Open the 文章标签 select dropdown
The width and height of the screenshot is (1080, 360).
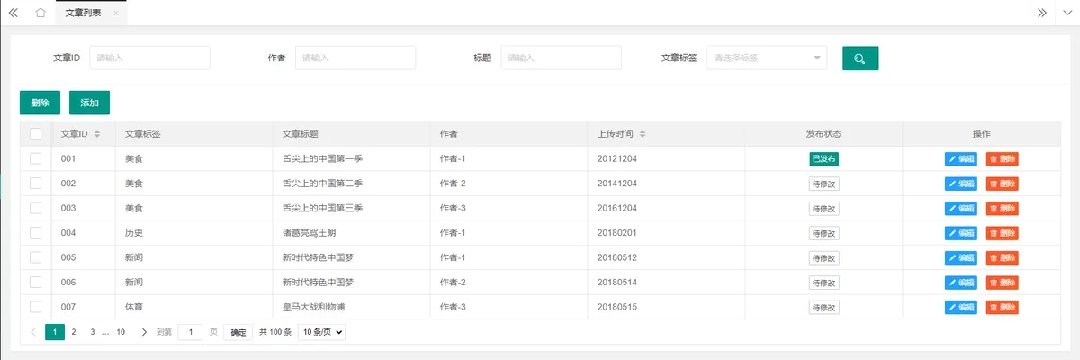pos(767,58)
